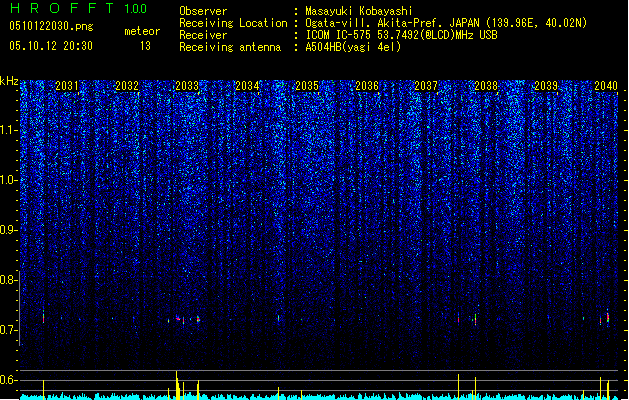Image resolution: width=629 pixels, height=400 pixels.
Task: Click the Observer label
Action: 203,11
